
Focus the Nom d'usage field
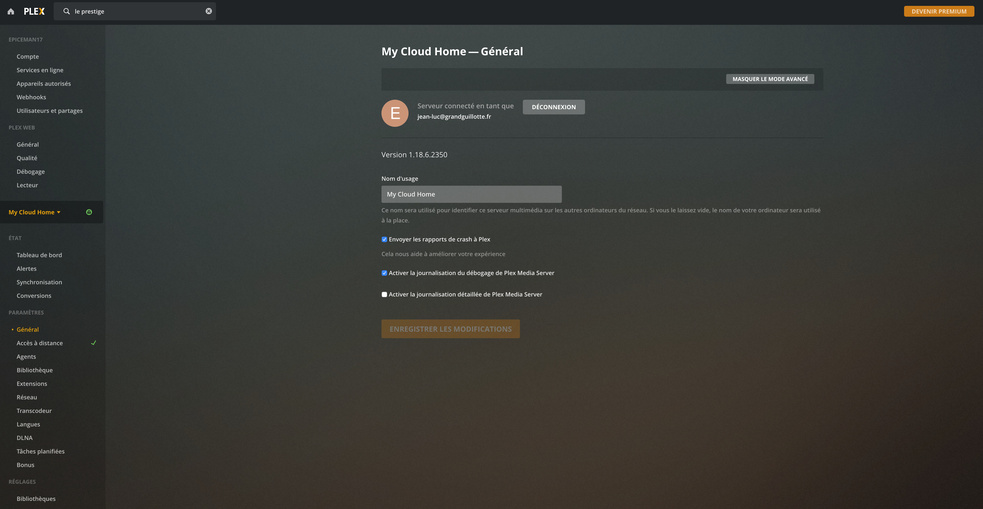(471, 194)
